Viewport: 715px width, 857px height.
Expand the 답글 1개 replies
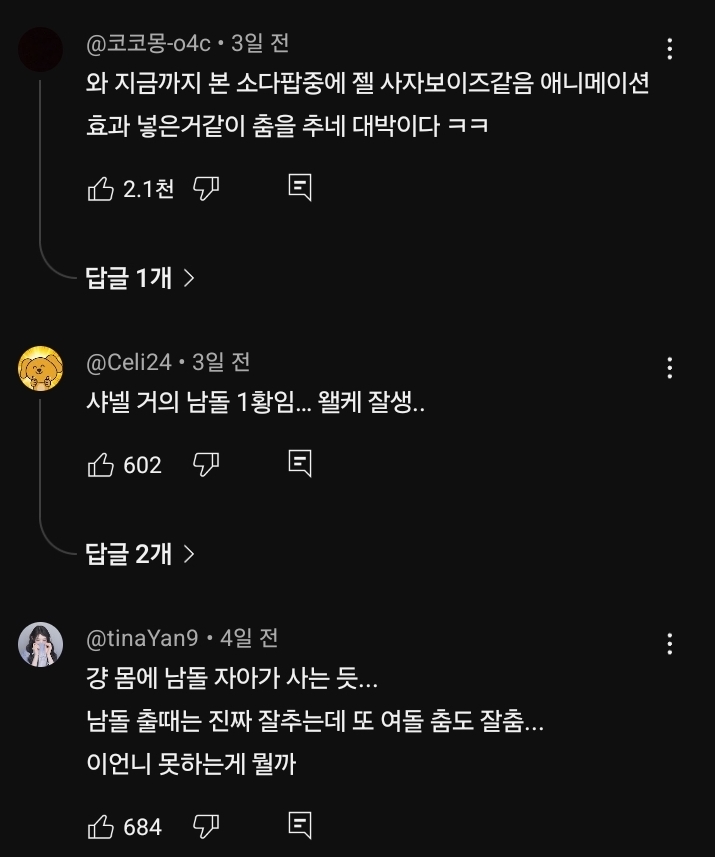point(140,278)
